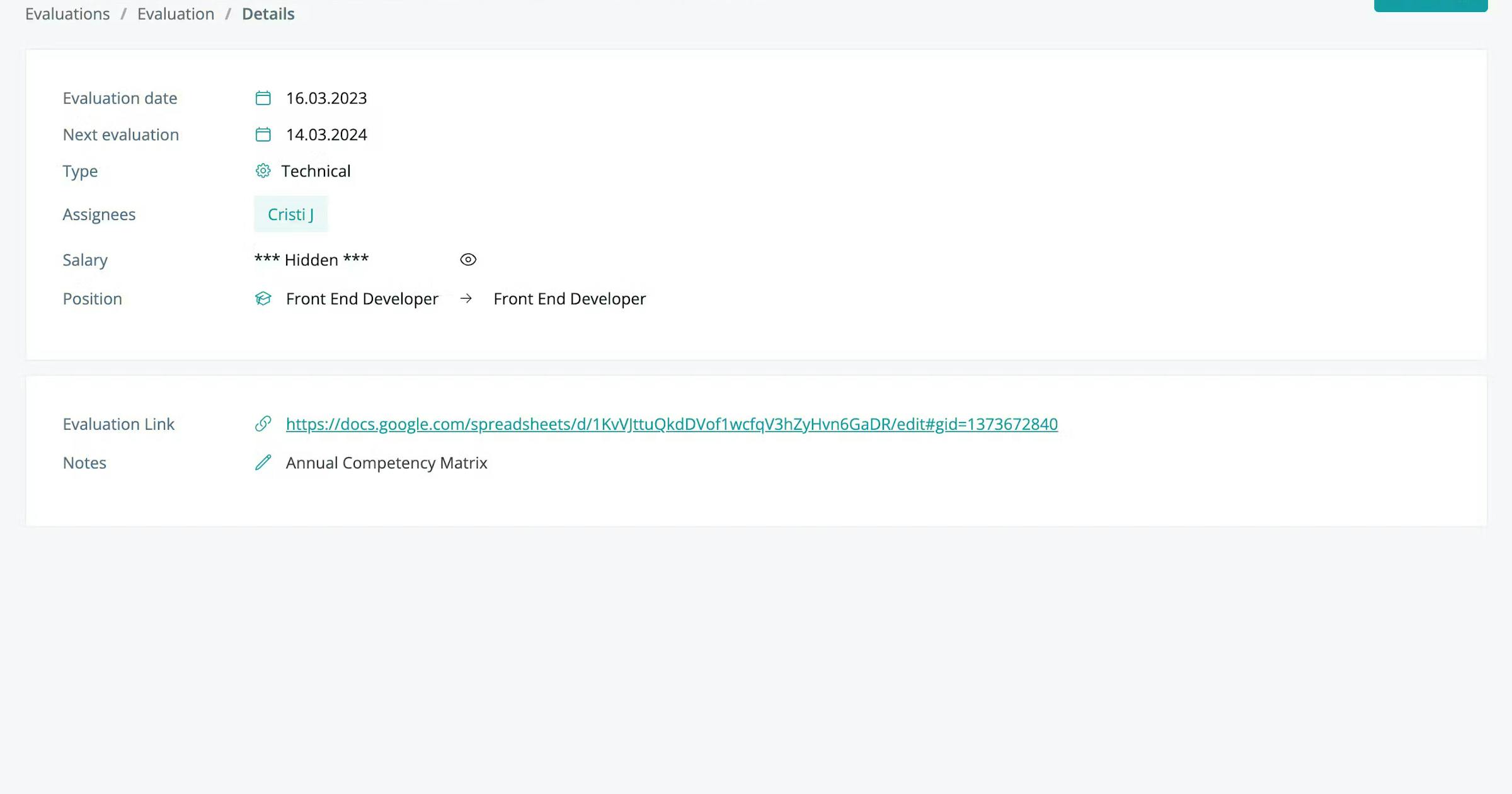Click the teal button at the top right
Image resolution: width=1512 pixels, height=794 pixels.
point(1431,6)
